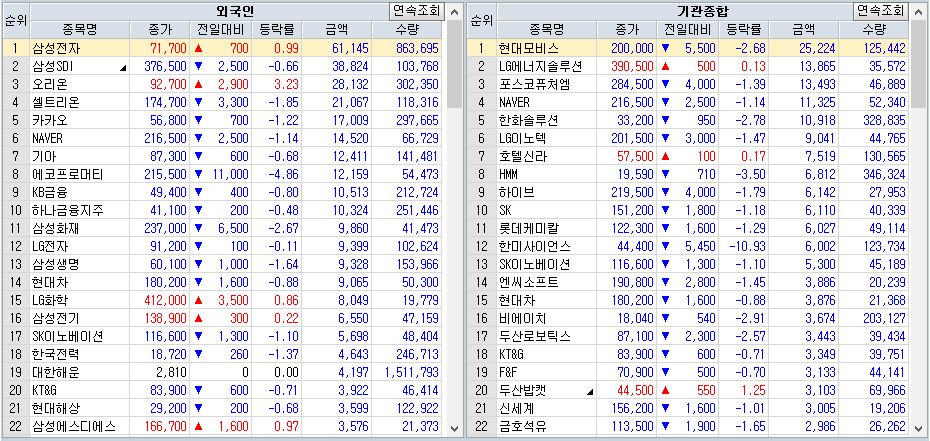
Task: Click 등락률 header in 외국인 table
Action: click(x=276, y=30)
